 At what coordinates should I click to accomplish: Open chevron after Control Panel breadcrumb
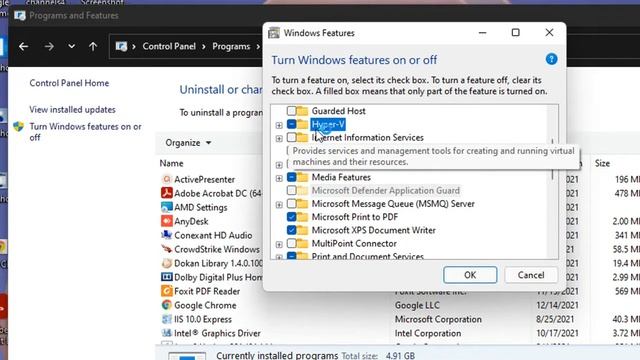tap(204, 47)
